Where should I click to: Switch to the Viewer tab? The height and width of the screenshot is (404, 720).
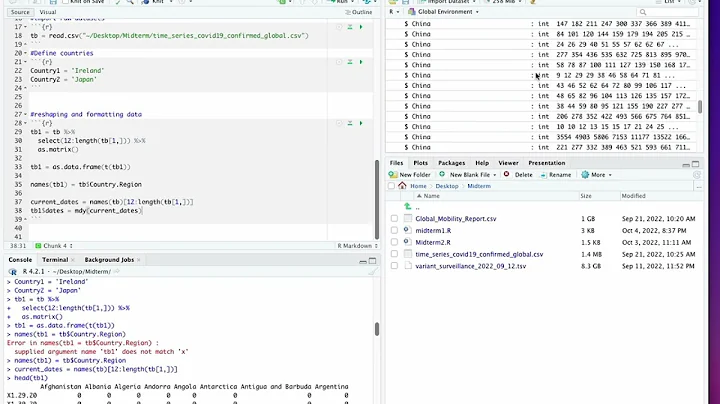pyautogui.click(x=508, y=163)
